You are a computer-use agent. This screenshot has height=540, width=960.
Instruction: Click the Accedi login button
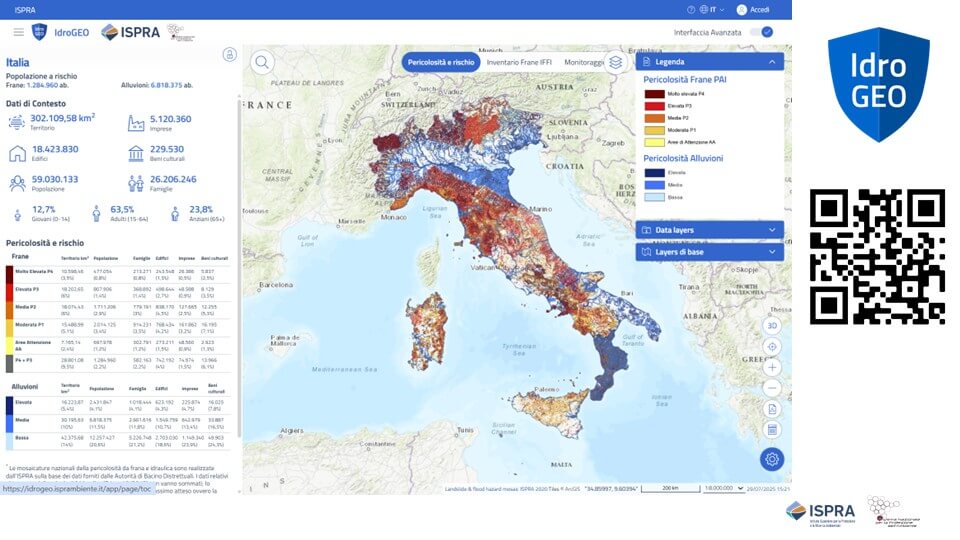(753, 9)
